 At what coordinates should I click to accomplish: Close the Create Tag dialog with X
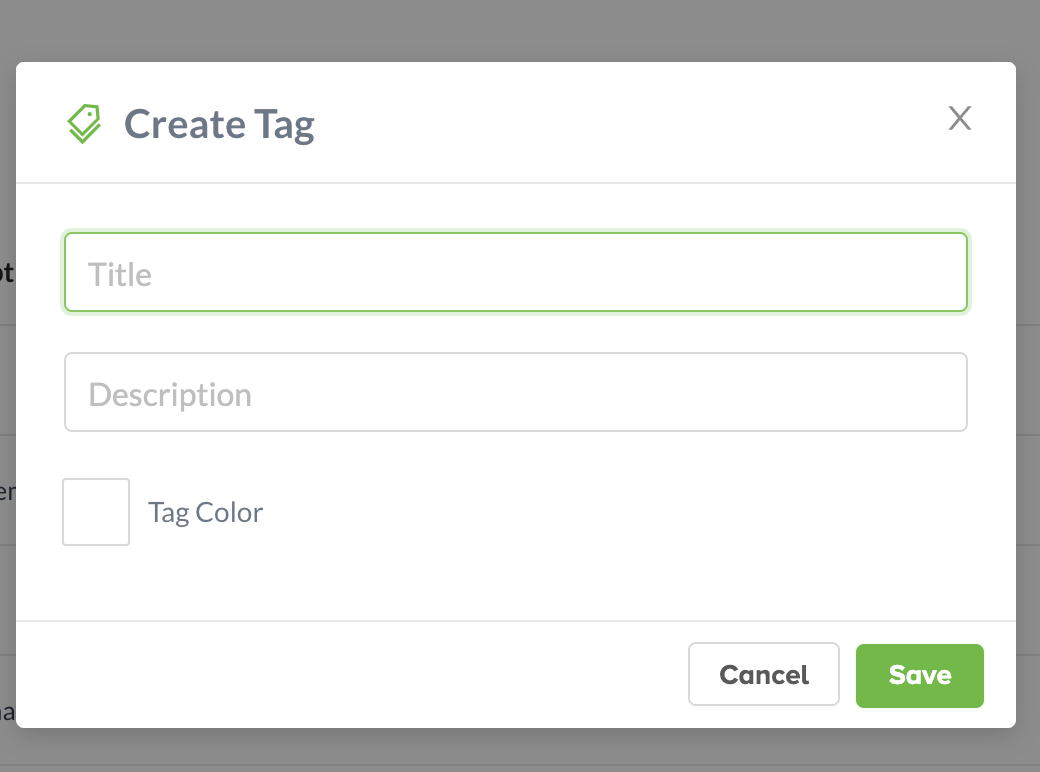tap(960, 119)
